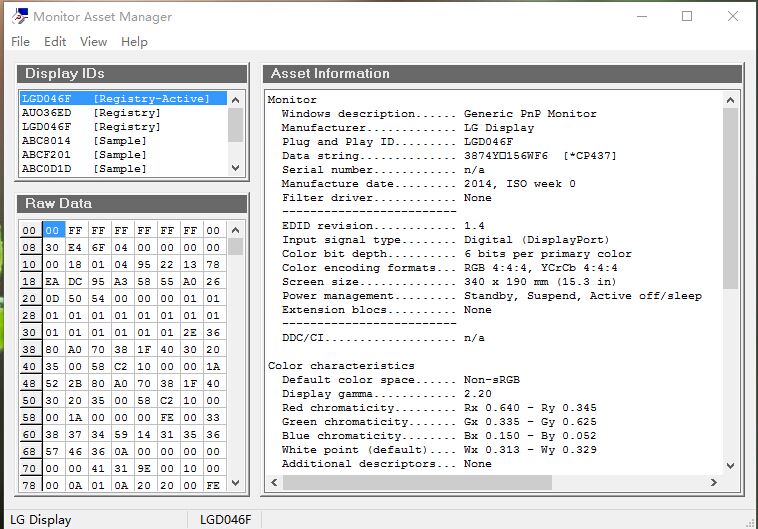
Task: Open the Edit menu
Action: click(x=55, y=42)
